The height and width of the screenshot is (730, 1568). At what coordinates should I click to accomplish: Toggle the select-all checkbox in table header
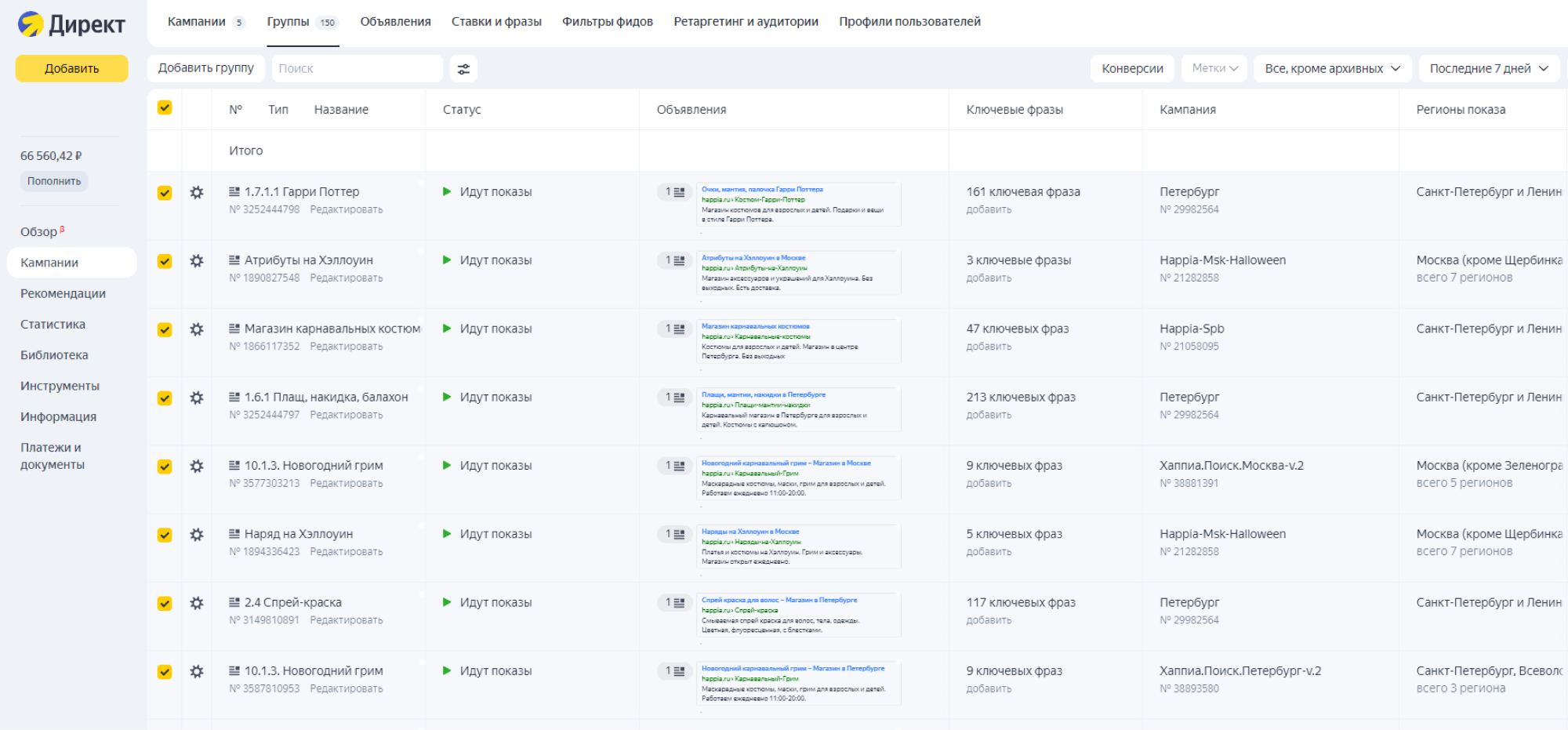(165, 107)
